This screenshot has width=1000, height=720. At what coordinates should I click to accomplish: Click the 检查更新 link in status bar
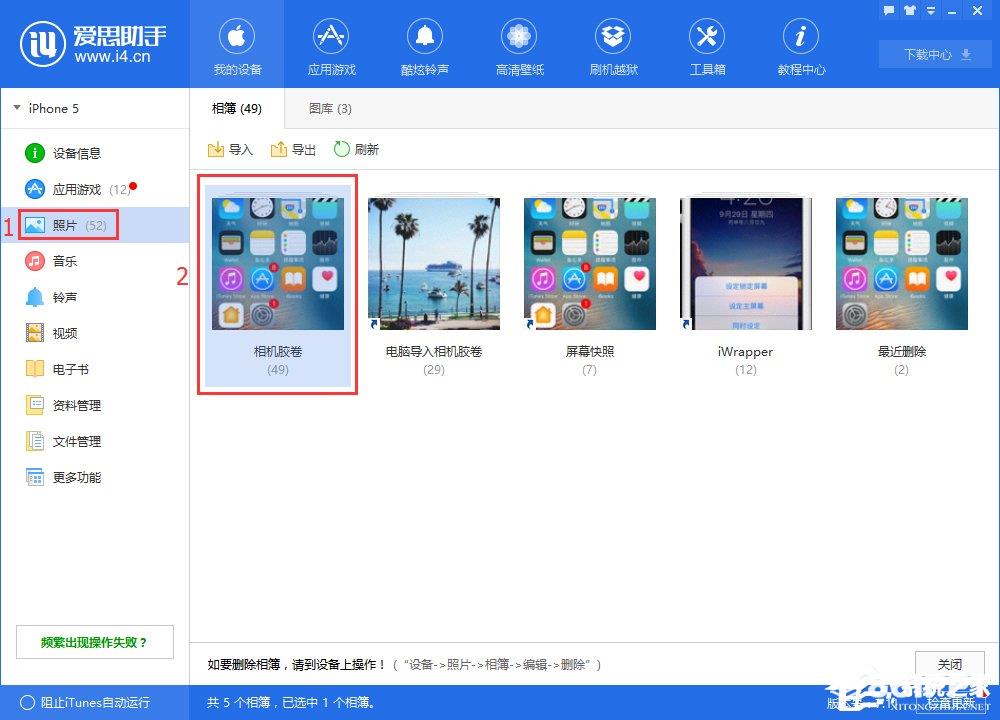(951, 702)
